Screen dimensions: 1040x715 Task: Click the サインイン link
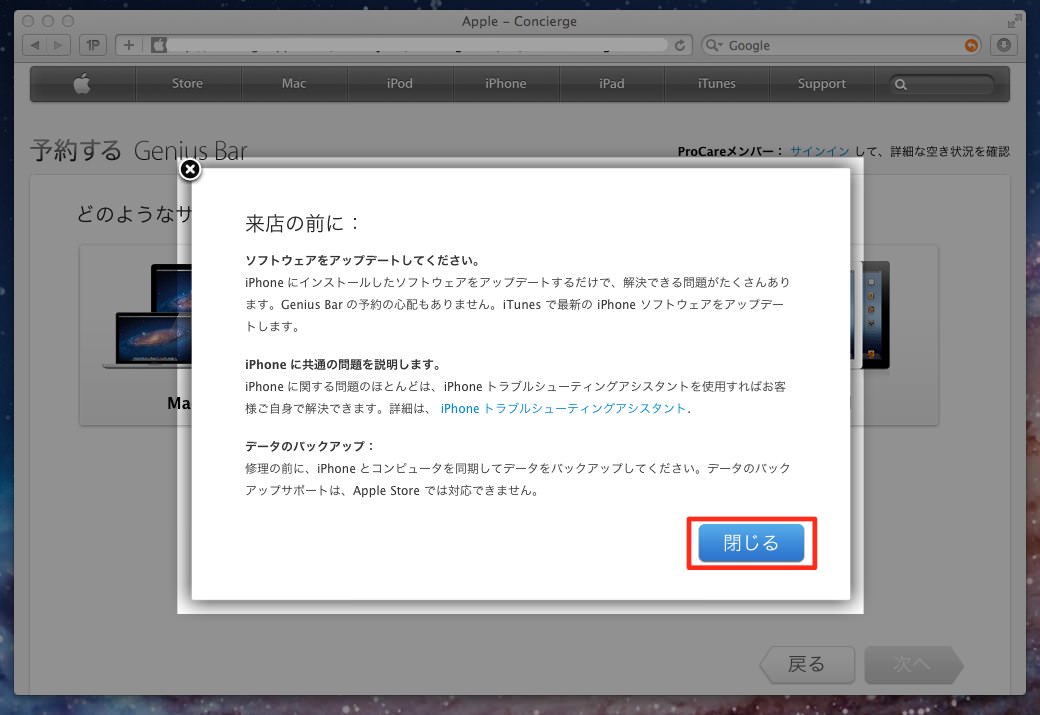coord(820,151)
